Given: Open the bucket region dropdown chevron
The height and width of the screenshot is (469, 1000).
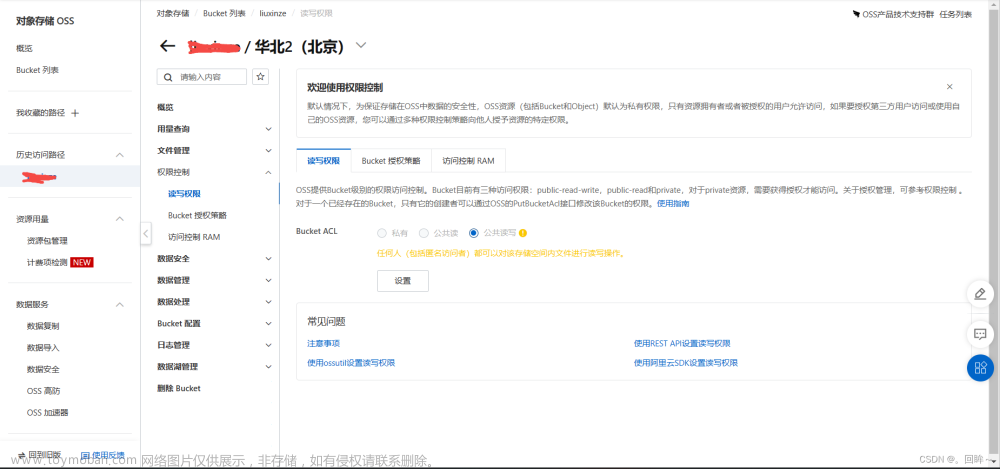Looking at the screenshot, I should [x=361, y=45].
